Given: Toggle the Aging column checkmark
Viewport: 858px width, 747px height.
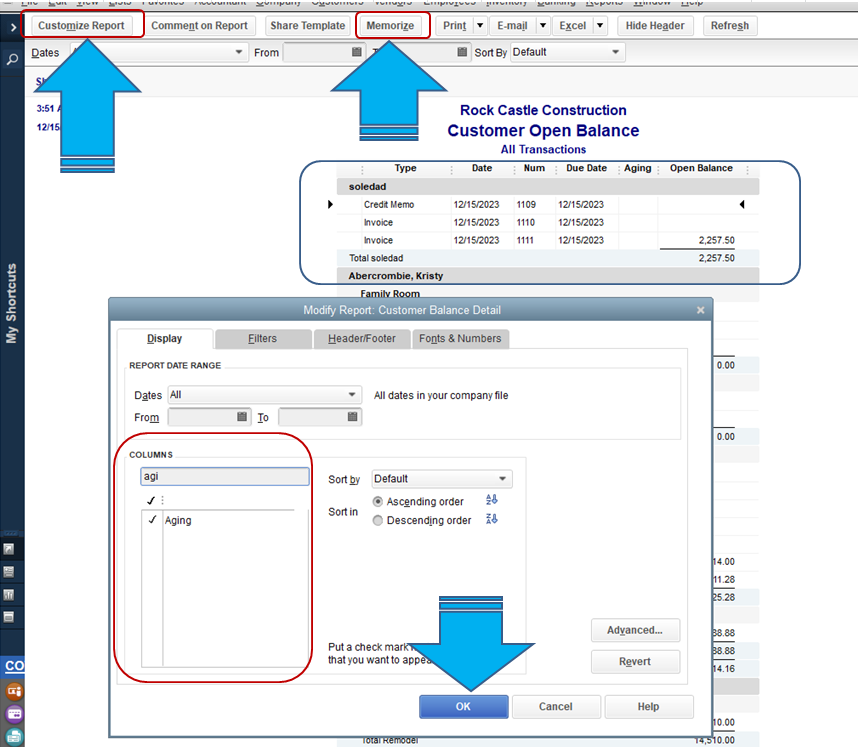Looking at the screenshot, I should pyautogui.click(x=152, y=520).
